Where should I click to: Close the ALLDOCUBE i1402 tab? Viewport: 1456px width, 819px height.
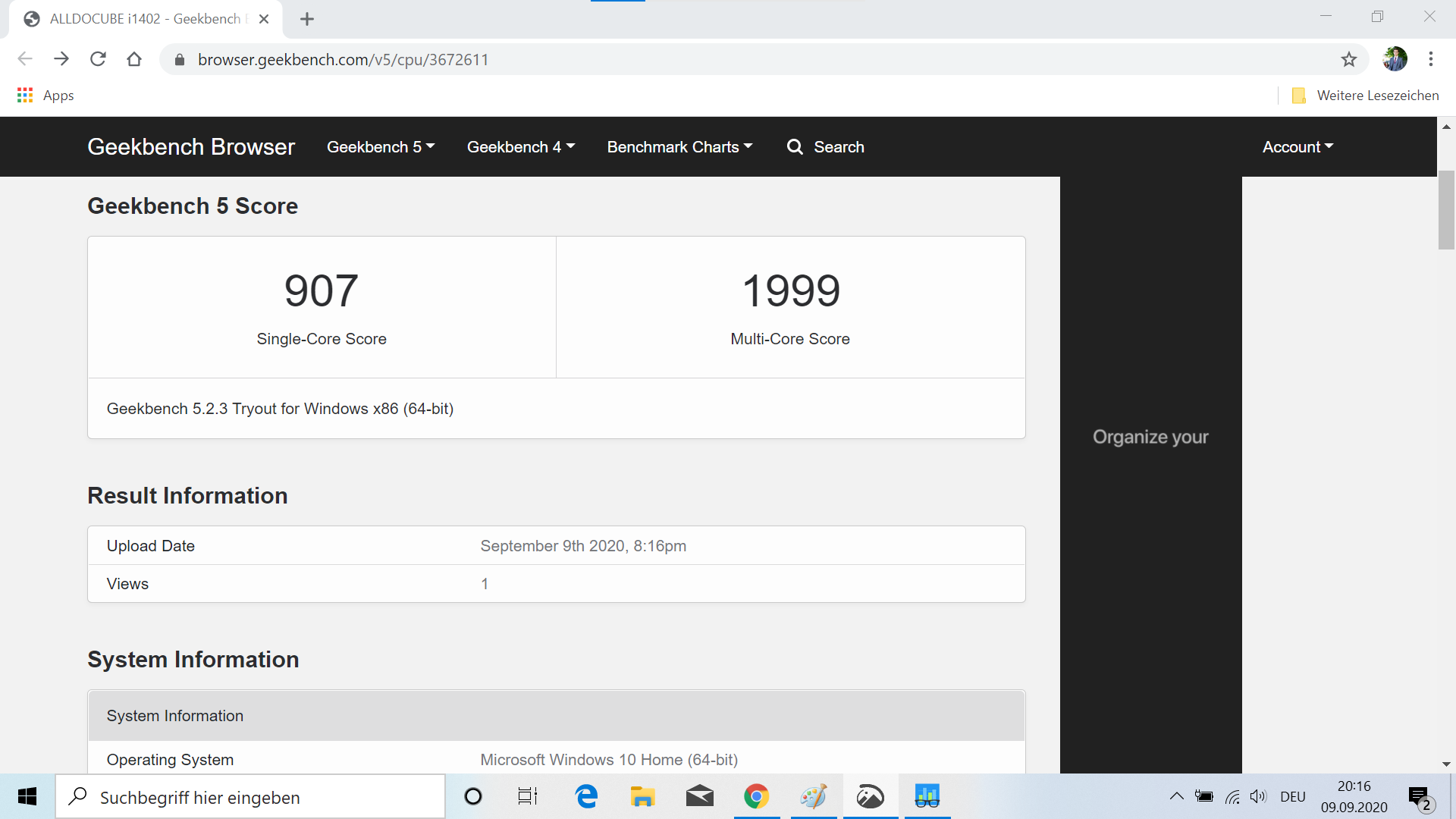264,19
